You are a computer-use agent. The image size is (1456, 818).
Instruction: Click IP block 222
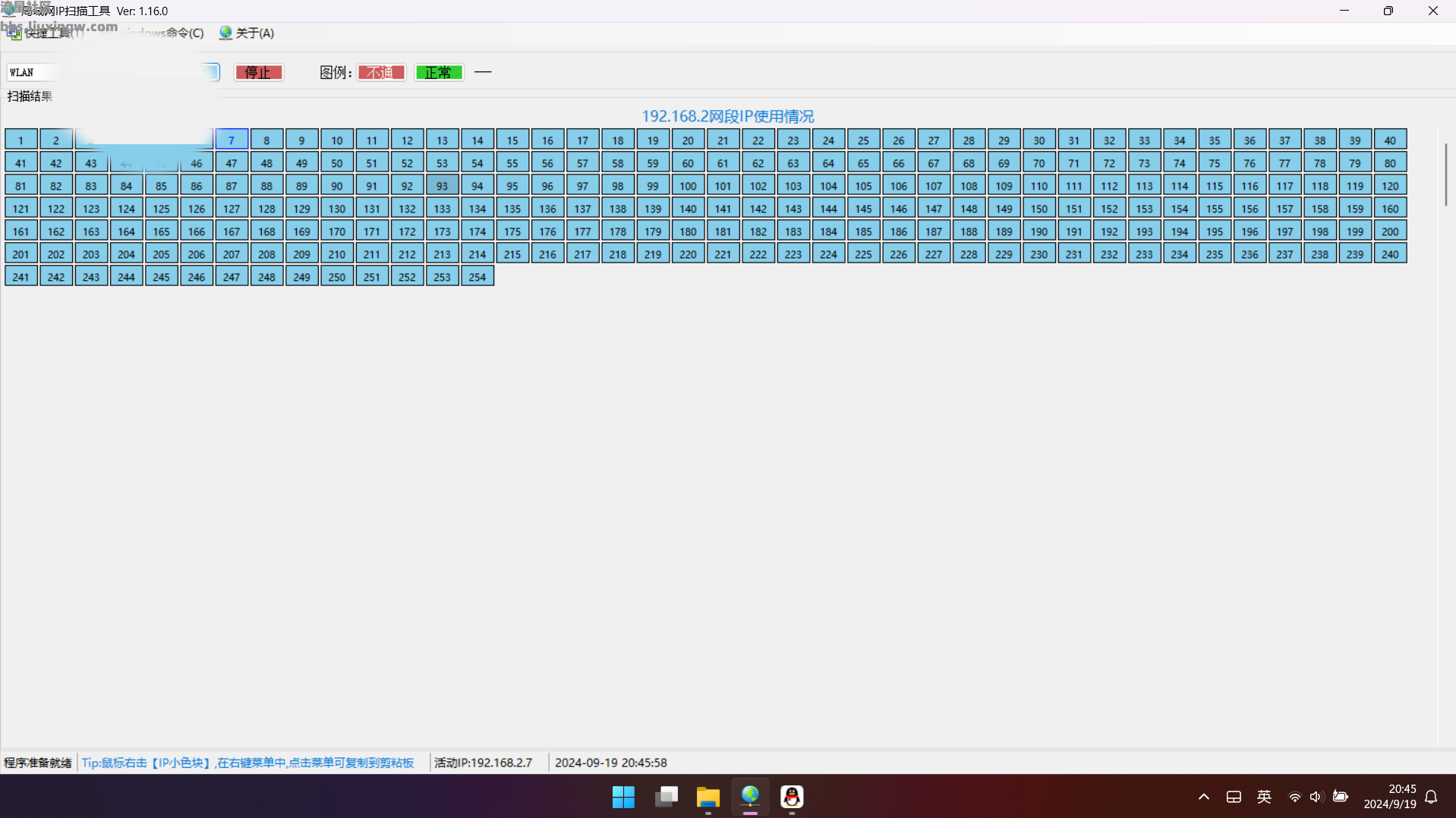pos(758,253)
